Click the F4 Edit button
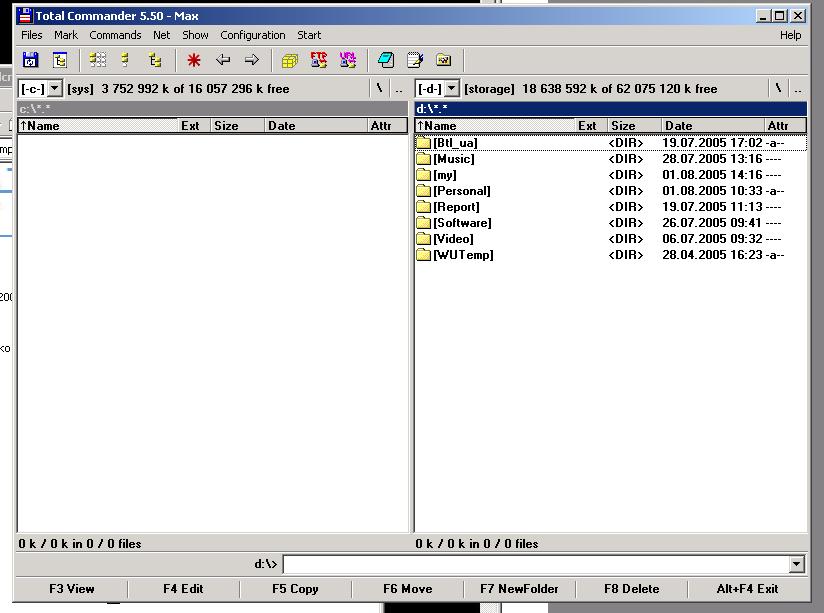This screenshot has width=824, height=613. [x=183, y=589]
